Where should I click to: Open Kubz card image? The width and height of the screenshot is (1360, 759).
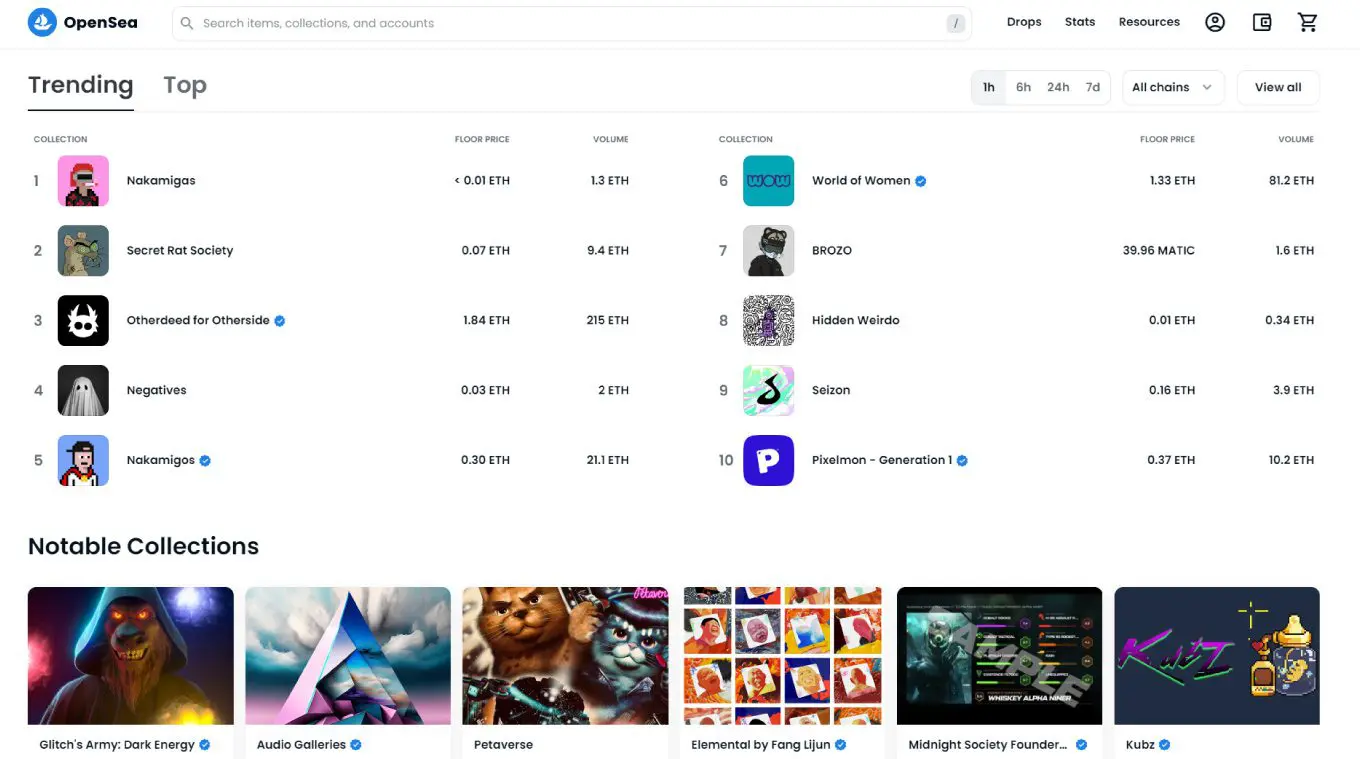[1217, 656]
